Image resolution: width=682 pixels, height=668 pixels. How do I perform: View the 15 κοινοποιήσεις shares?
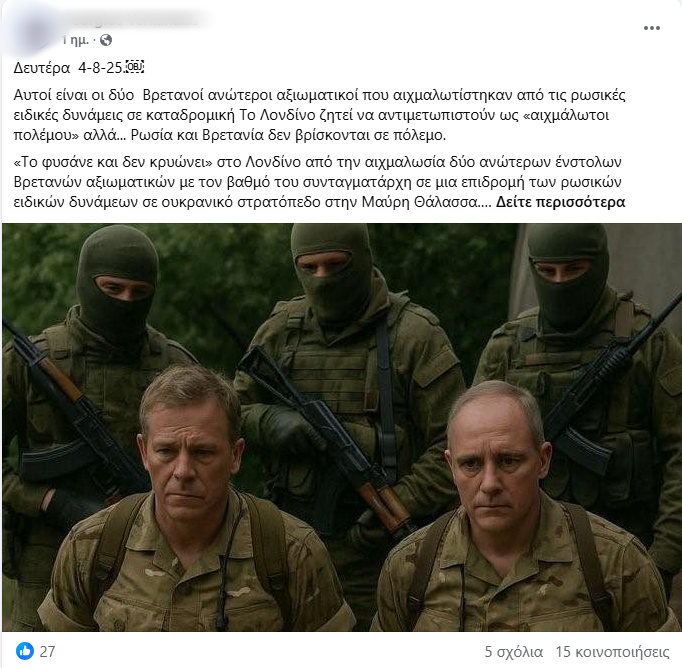point(612,651)
